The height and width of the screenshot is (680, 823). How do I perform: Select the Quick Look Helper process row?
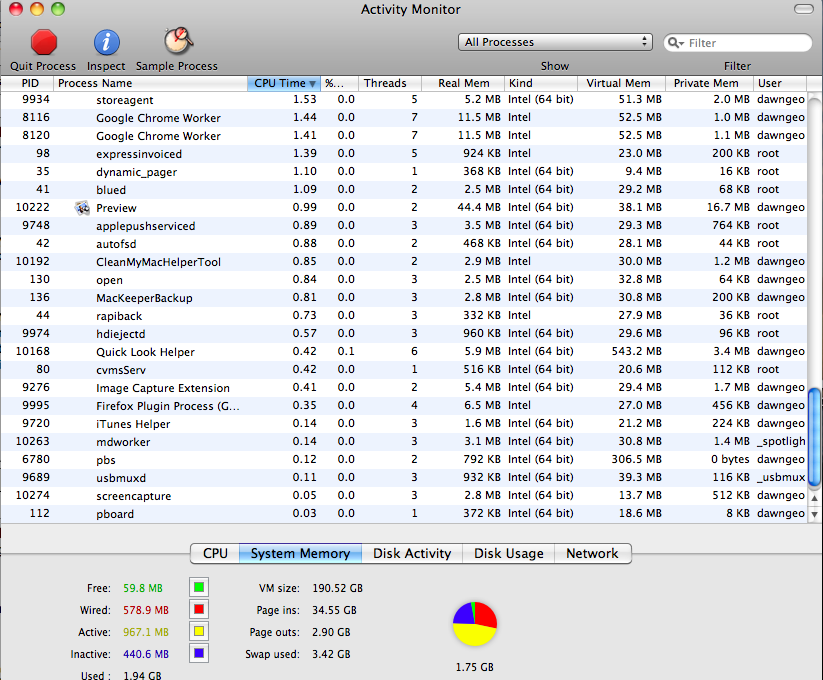click(x=404, y=352)
